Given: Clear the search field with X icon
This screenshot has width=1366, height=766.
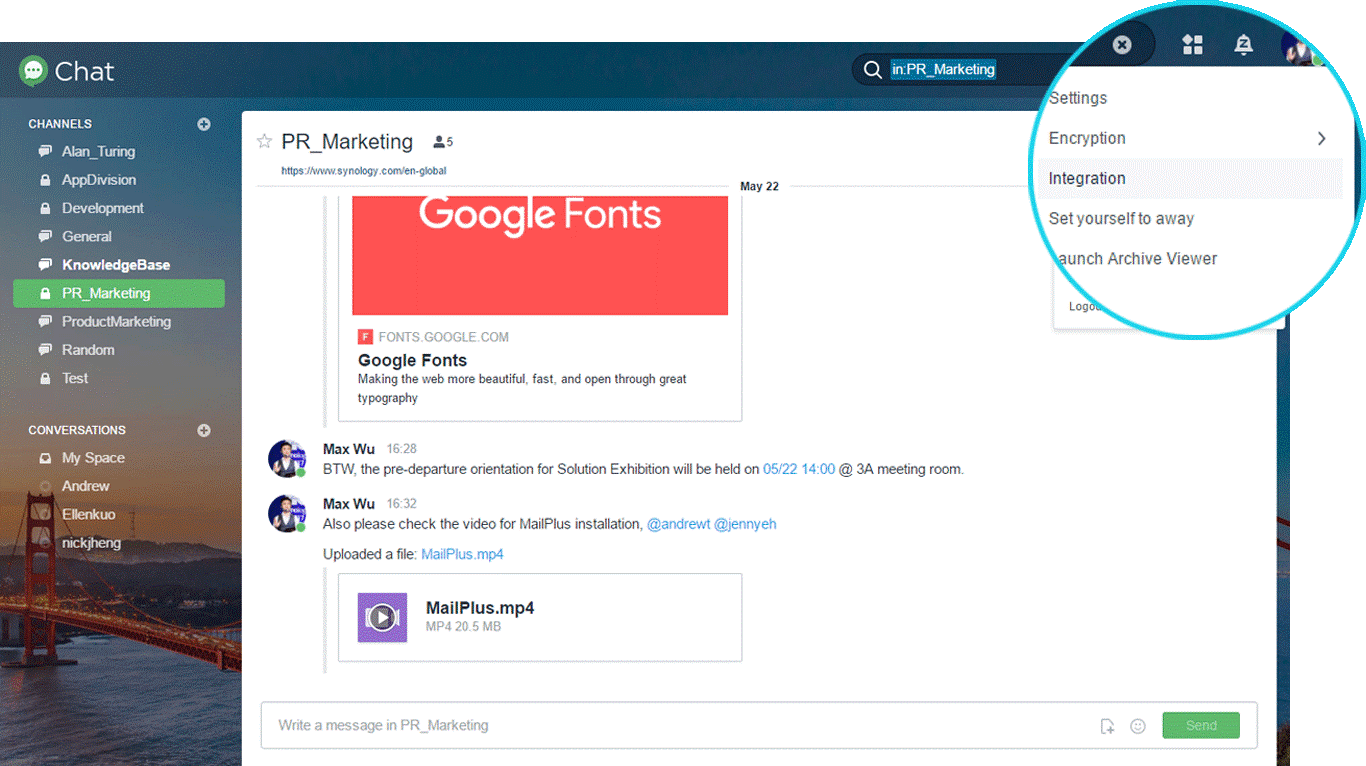Looking at the screenshot, I should point(1122,44).
